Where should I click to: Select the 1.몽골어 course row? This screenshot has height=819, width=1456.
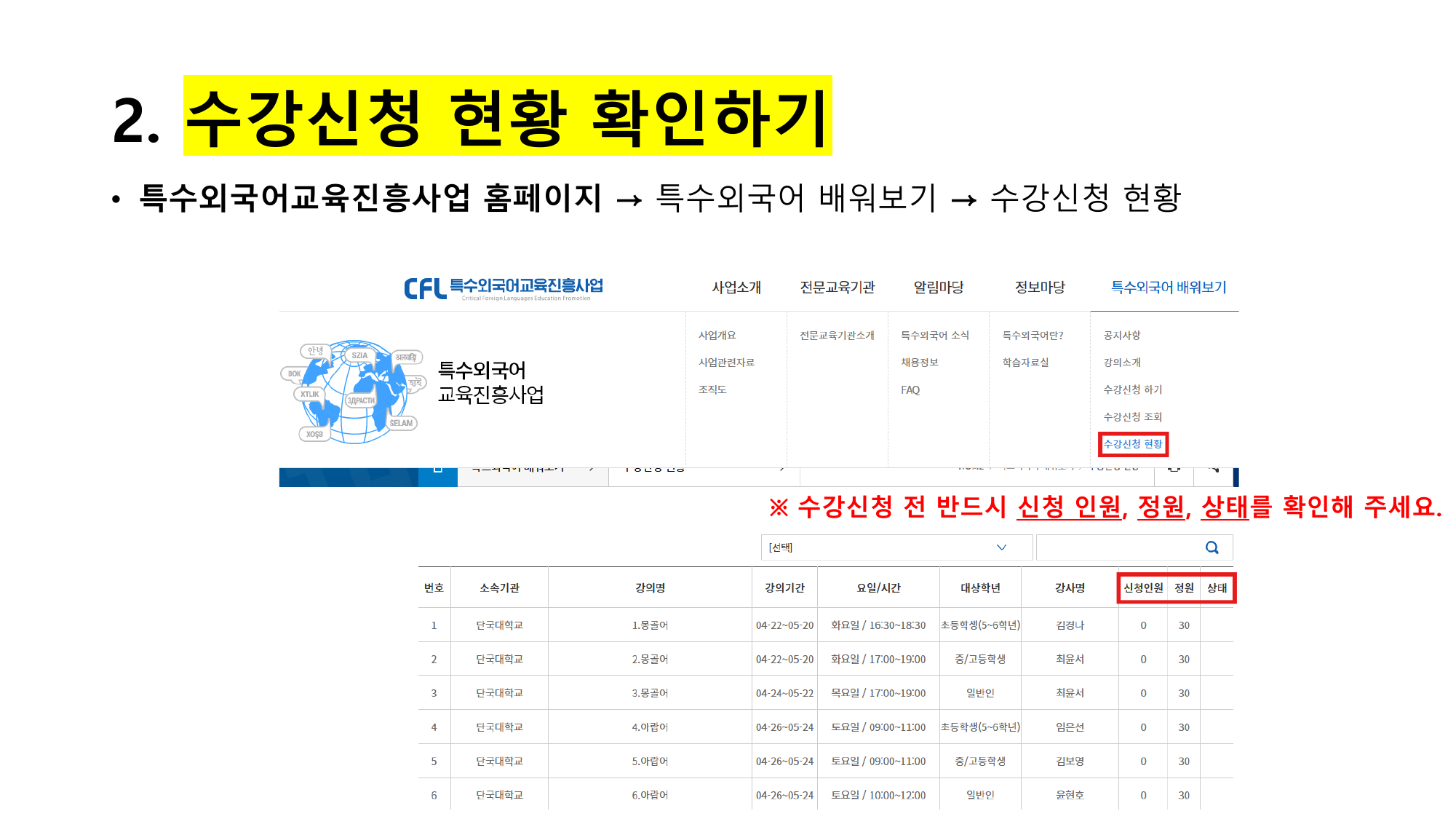point(650,625)
